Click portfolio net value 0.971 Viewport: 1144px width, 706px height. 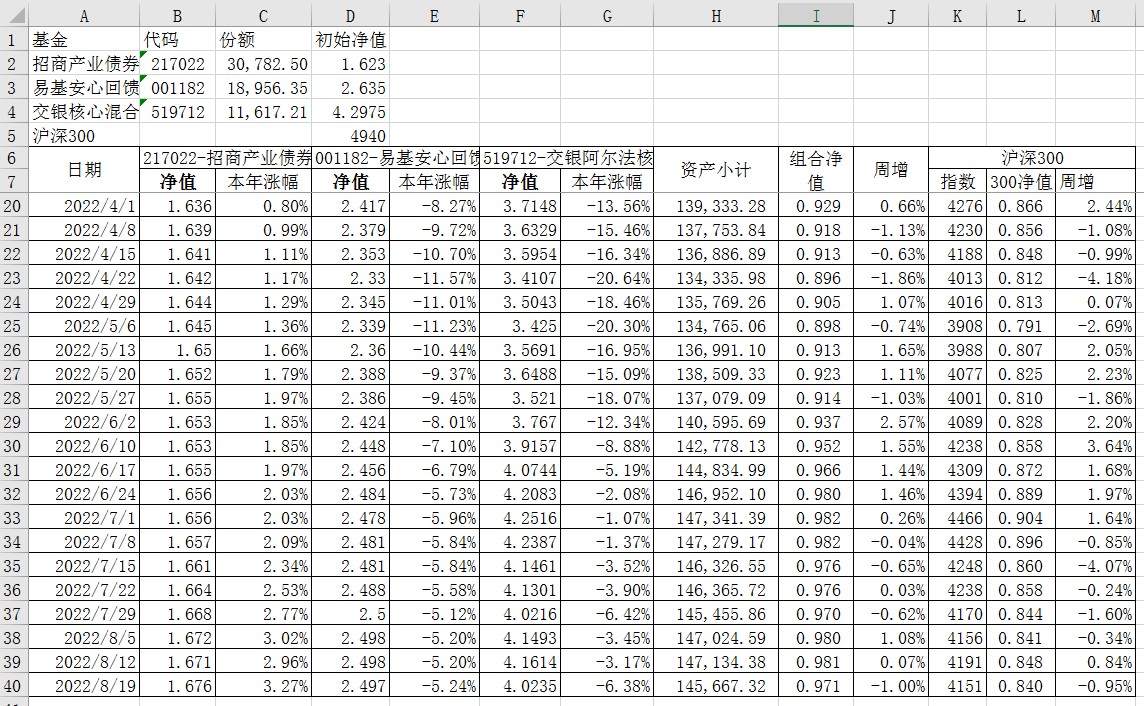(x=816, y=686)
